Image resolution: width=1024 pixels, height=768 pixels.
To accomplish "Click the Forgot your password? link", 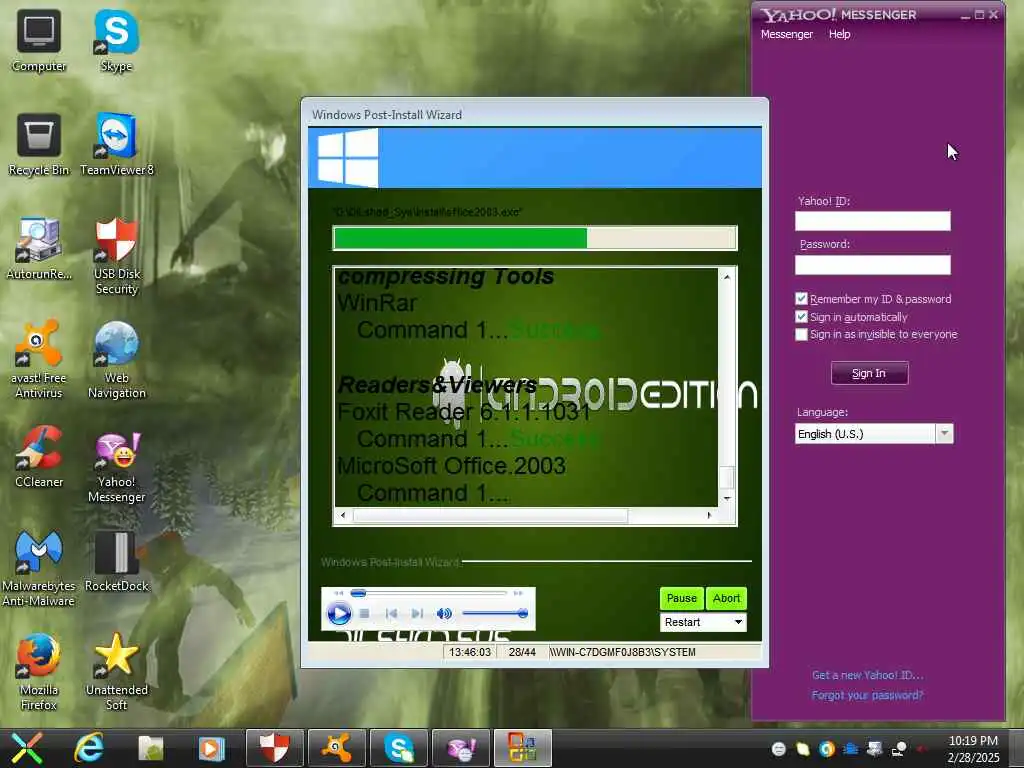I will 867,695.
